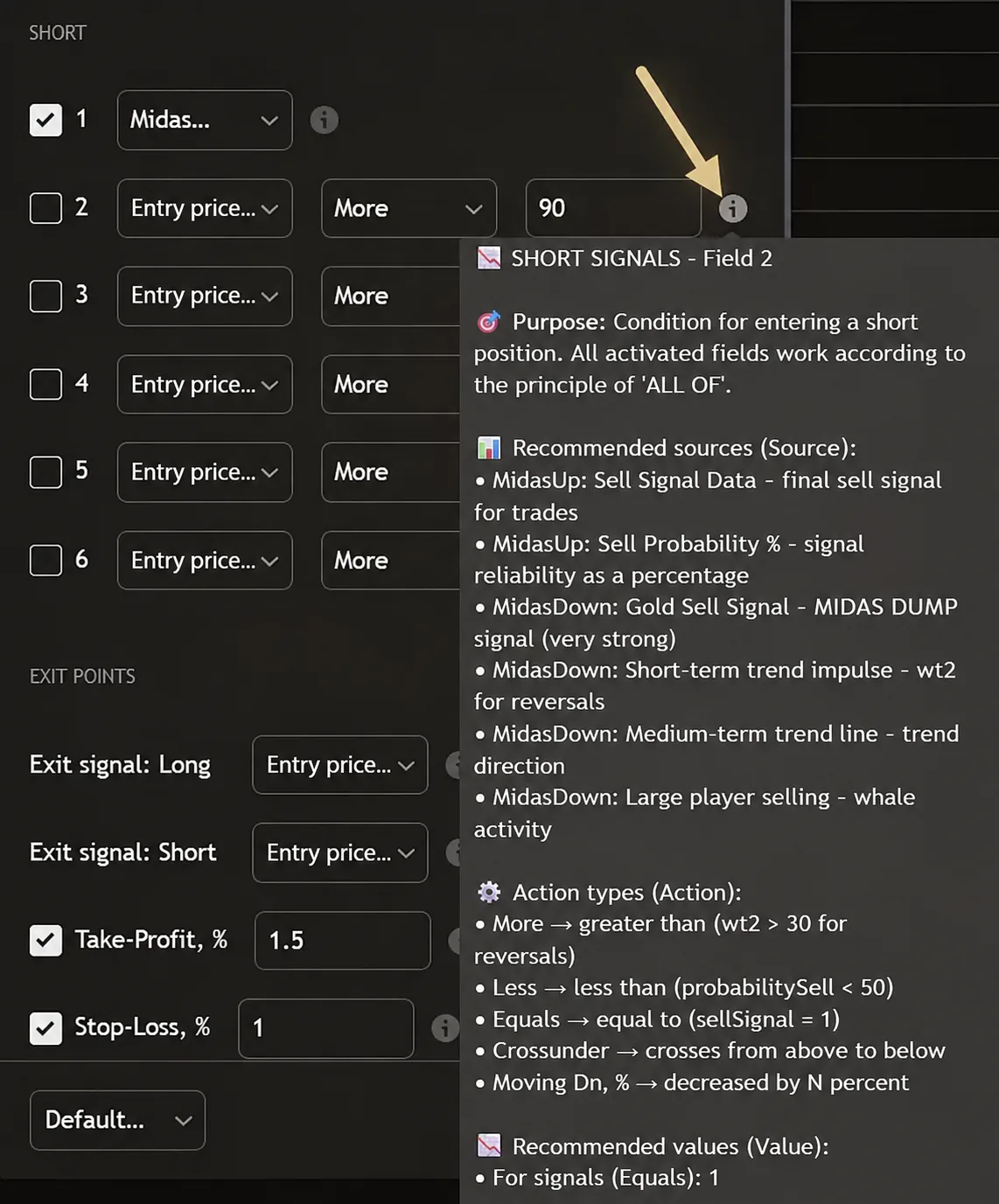Click info icon beside Stop-Loss input
This screenshot has width=999, height=1204.
445,1027
